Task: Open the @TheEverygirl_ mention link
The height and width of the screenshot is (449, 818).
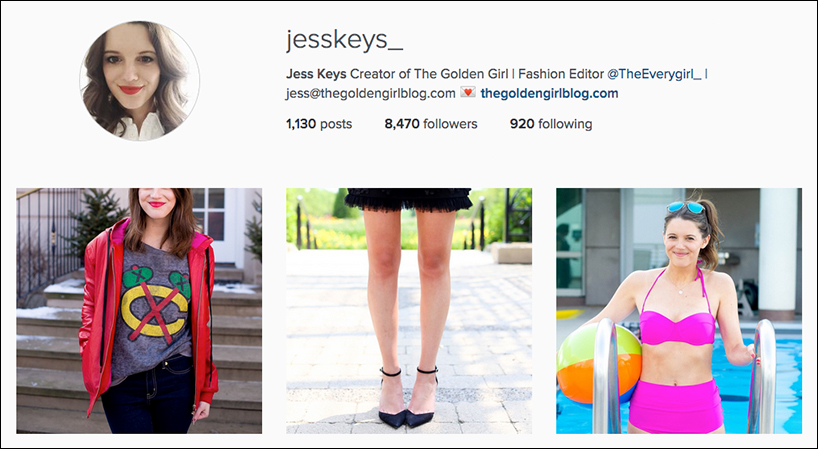Action: tap(654, 74)
